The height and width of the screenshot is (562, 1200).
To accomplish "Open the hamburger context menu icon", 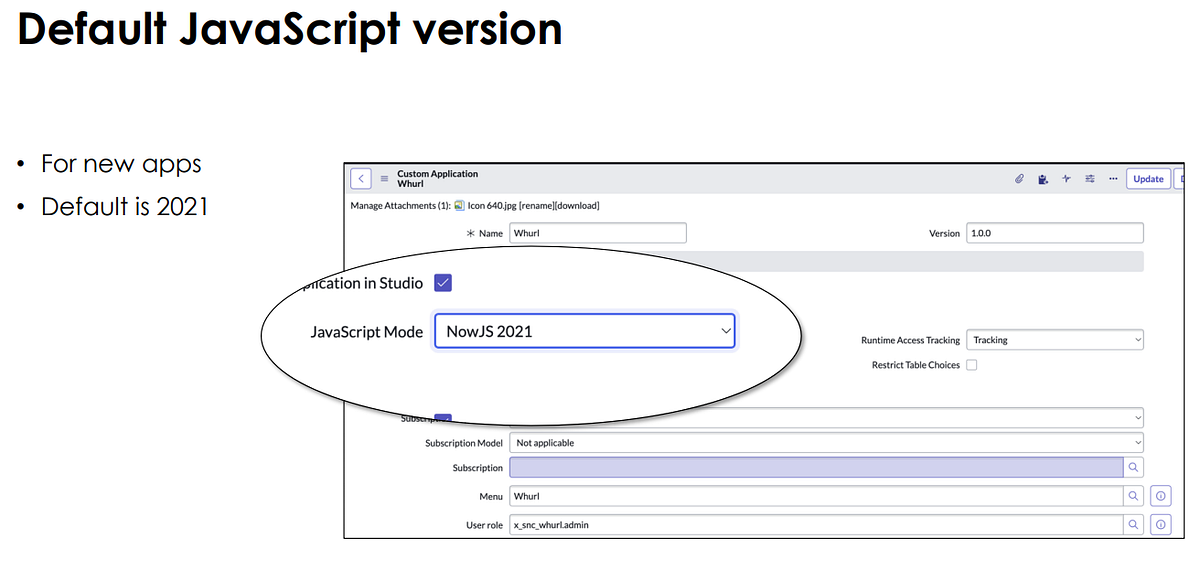I will coord(384,179).
